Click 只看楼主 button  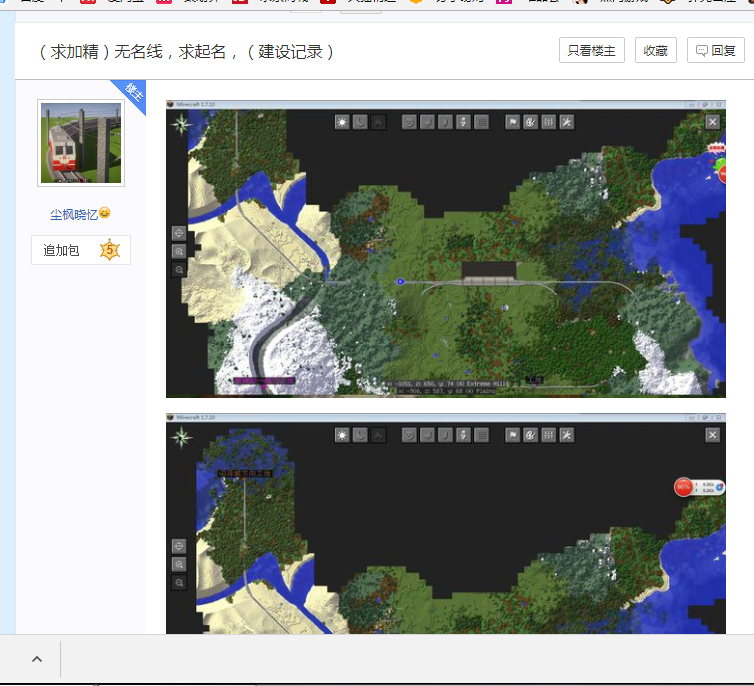(591, 50)
